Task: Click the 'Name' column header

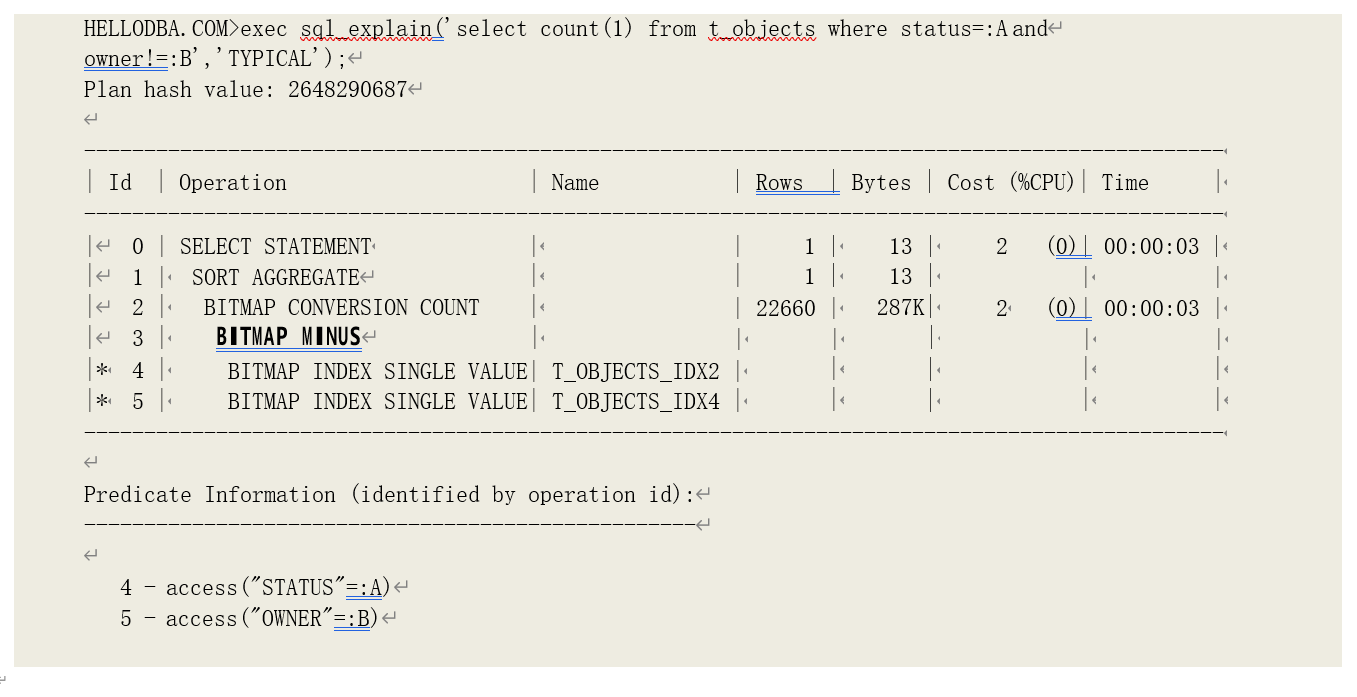Action: [x=575, y=182]
